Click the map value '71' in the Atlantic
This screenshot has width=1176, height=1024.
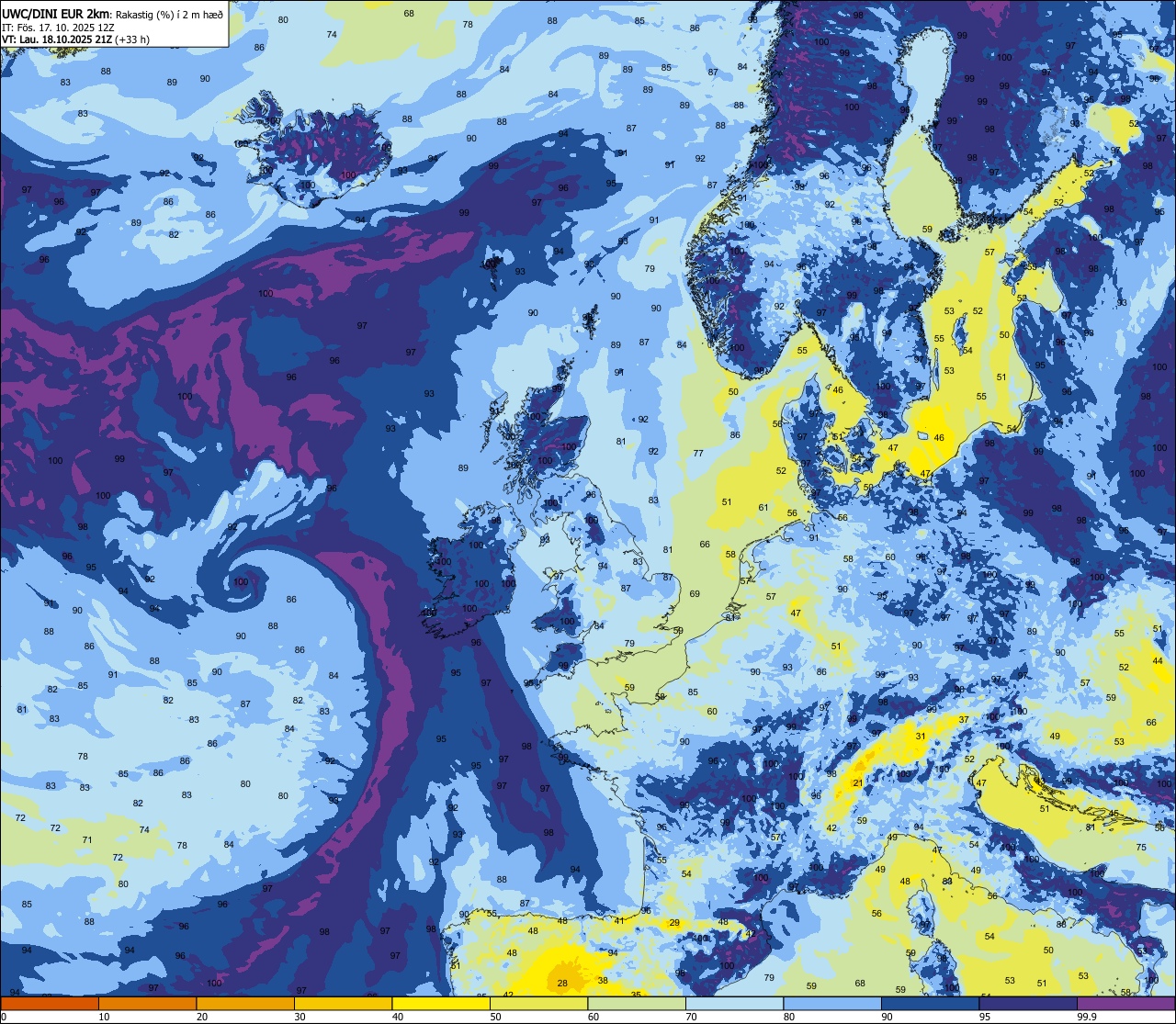pyautogui.click(x=87, y=840)
